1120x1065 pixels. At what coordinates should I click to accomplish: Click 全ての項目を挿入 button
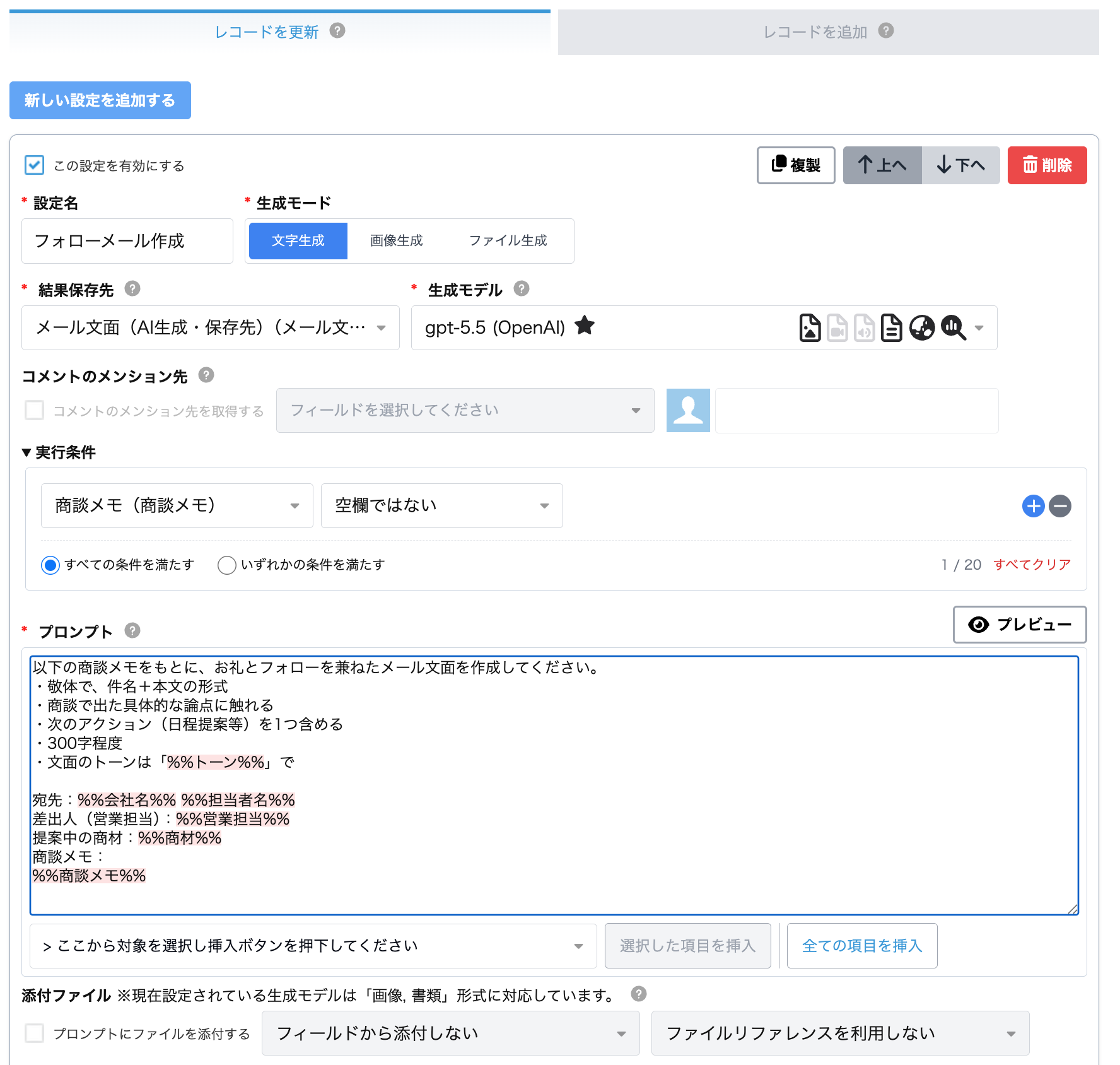862,946
